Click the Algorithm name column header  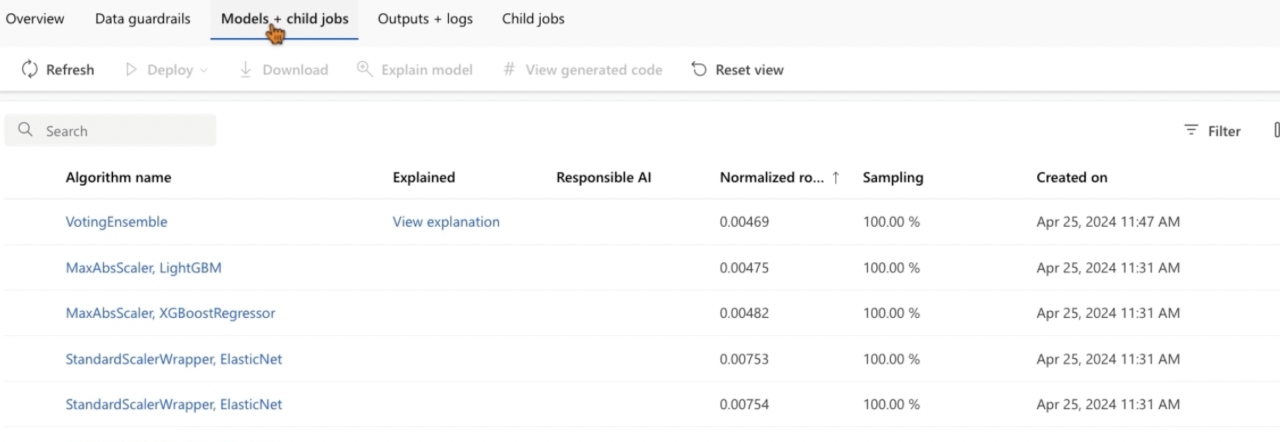click(x=118, y=178)
